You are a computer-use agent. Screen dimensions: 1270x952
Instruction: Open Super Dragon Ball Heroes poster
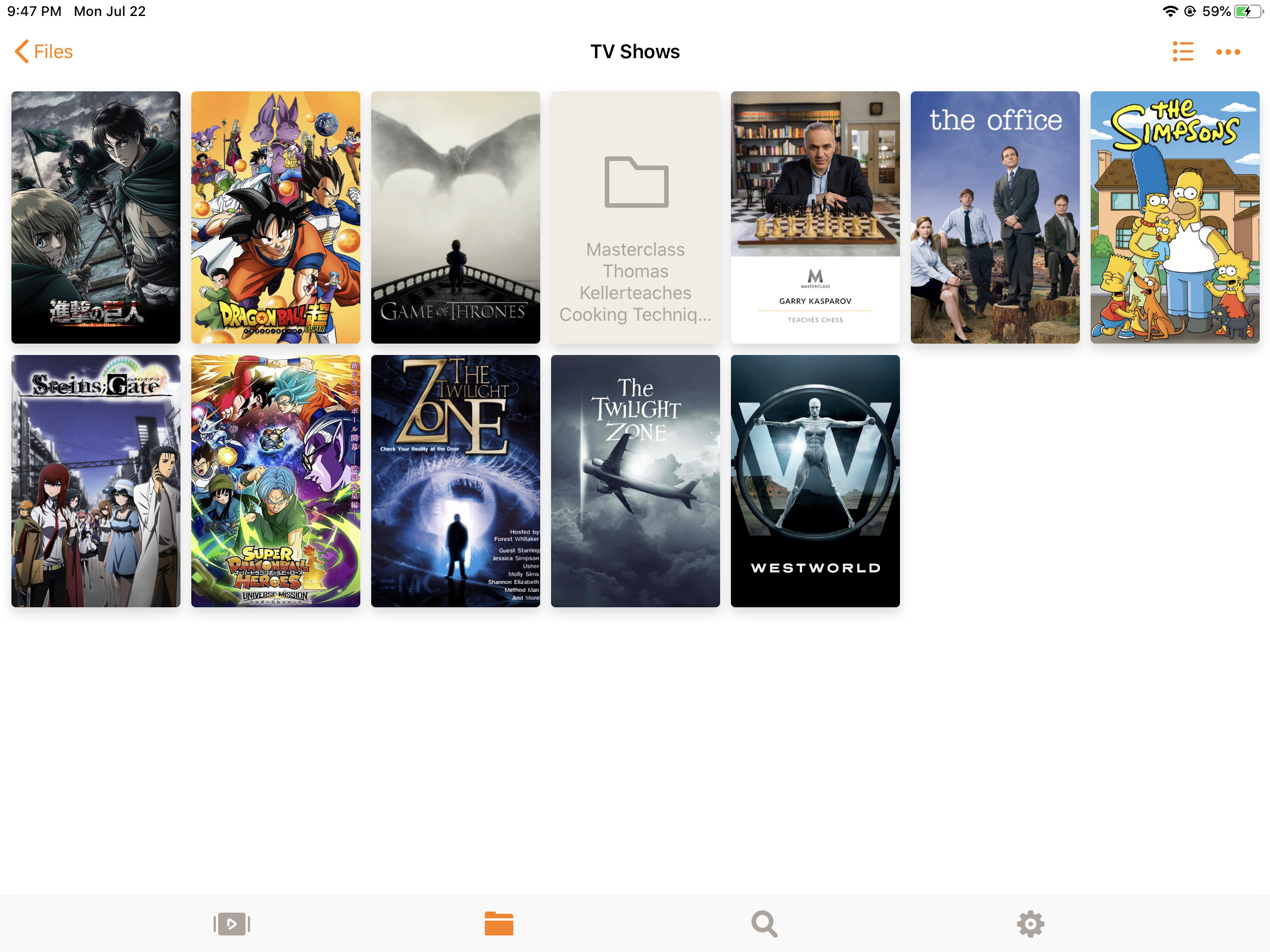tap(276, 481)
